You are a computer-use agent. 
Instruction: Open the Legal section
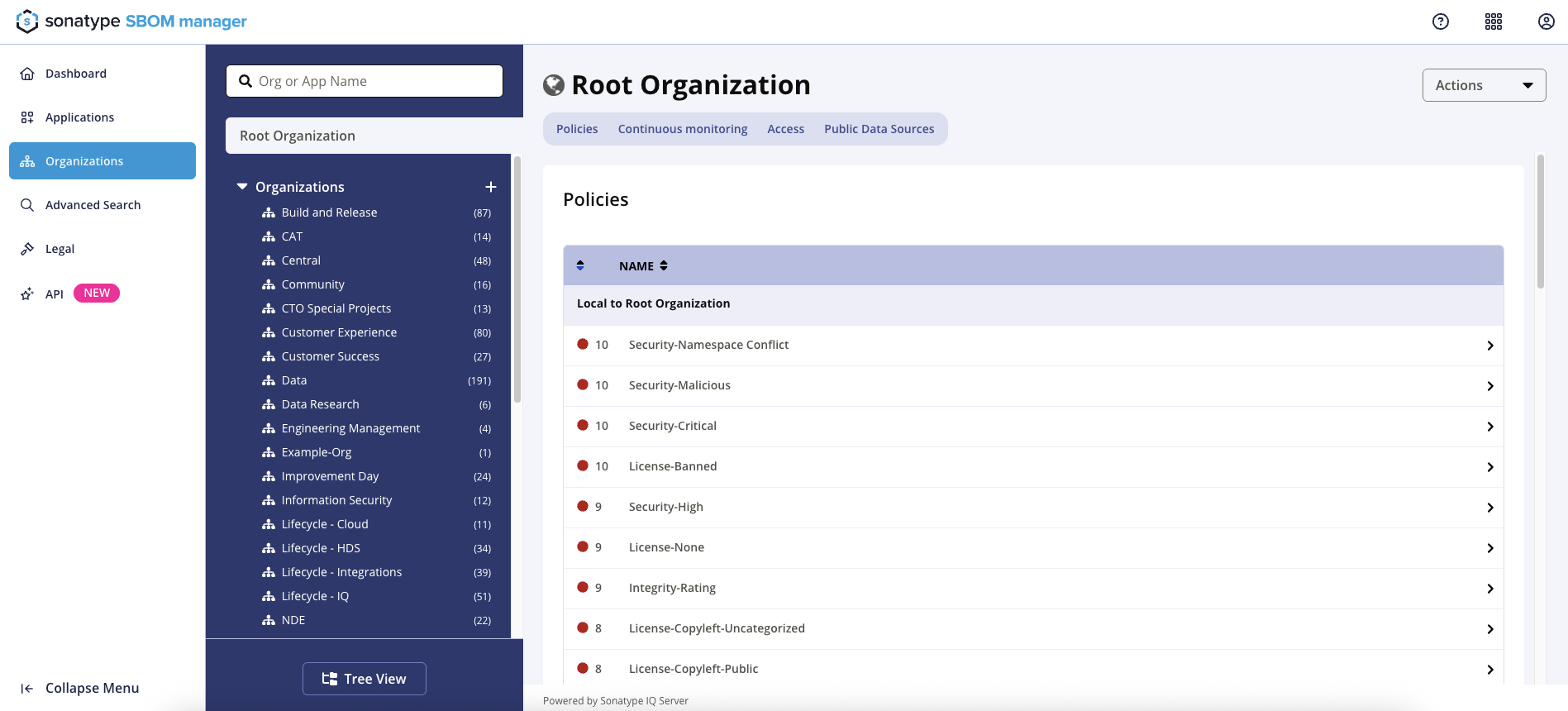click(x=102, y=249)
